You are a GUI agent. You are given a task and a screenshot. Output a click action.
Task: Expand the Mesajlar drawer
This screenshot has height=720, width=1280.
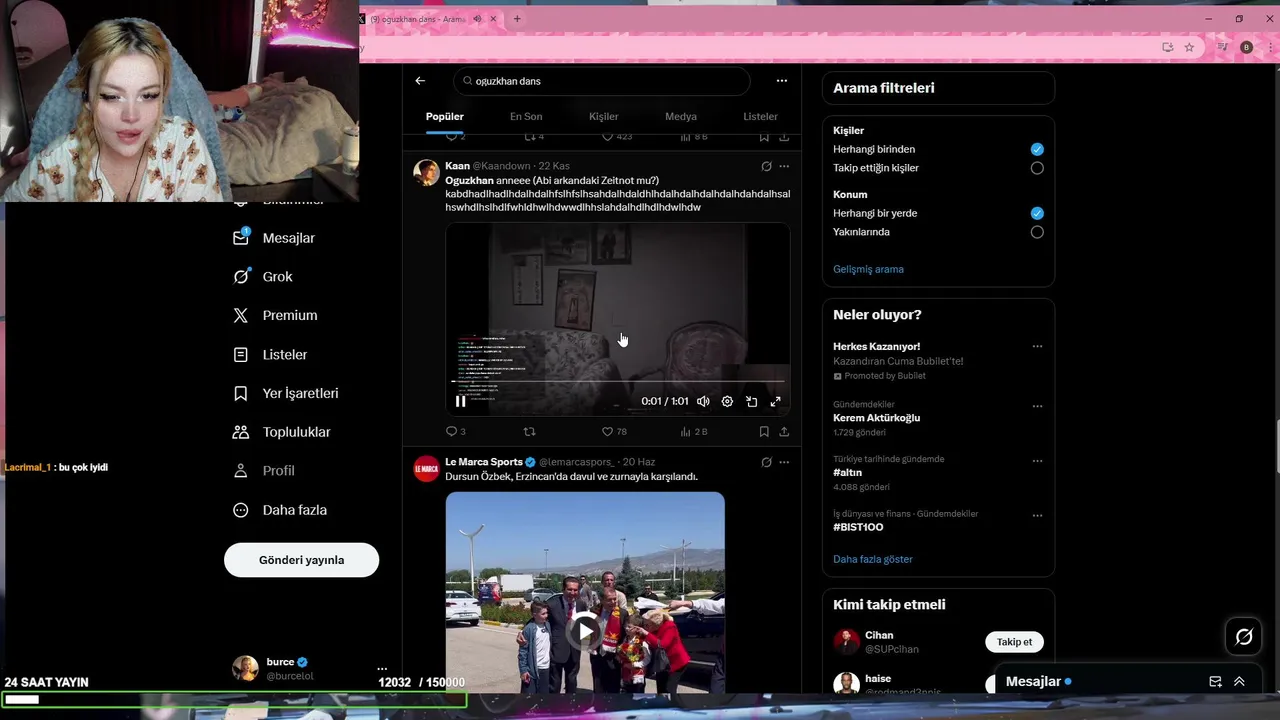(x=1239, y=682)
